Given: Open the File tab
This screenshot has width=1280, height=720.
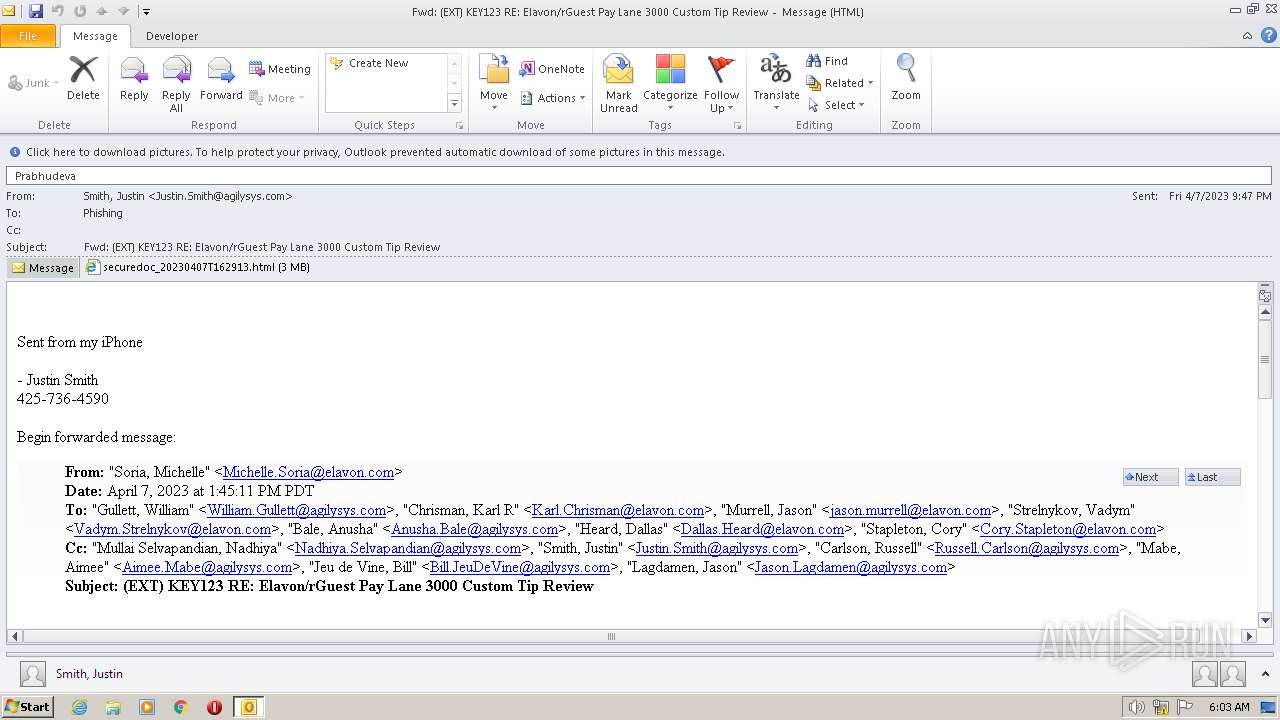Looking at the screenshot, I should point(28,36).
